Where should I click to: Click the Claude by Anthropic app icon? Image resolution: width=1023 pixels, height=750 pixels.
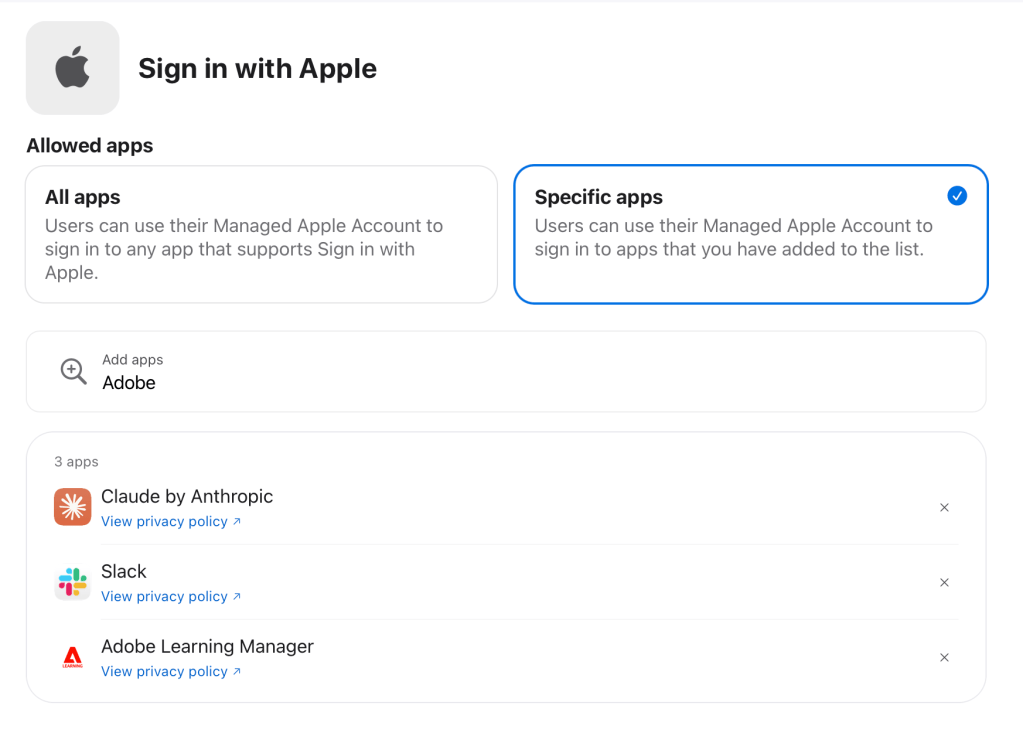click(x=72, y=507)
